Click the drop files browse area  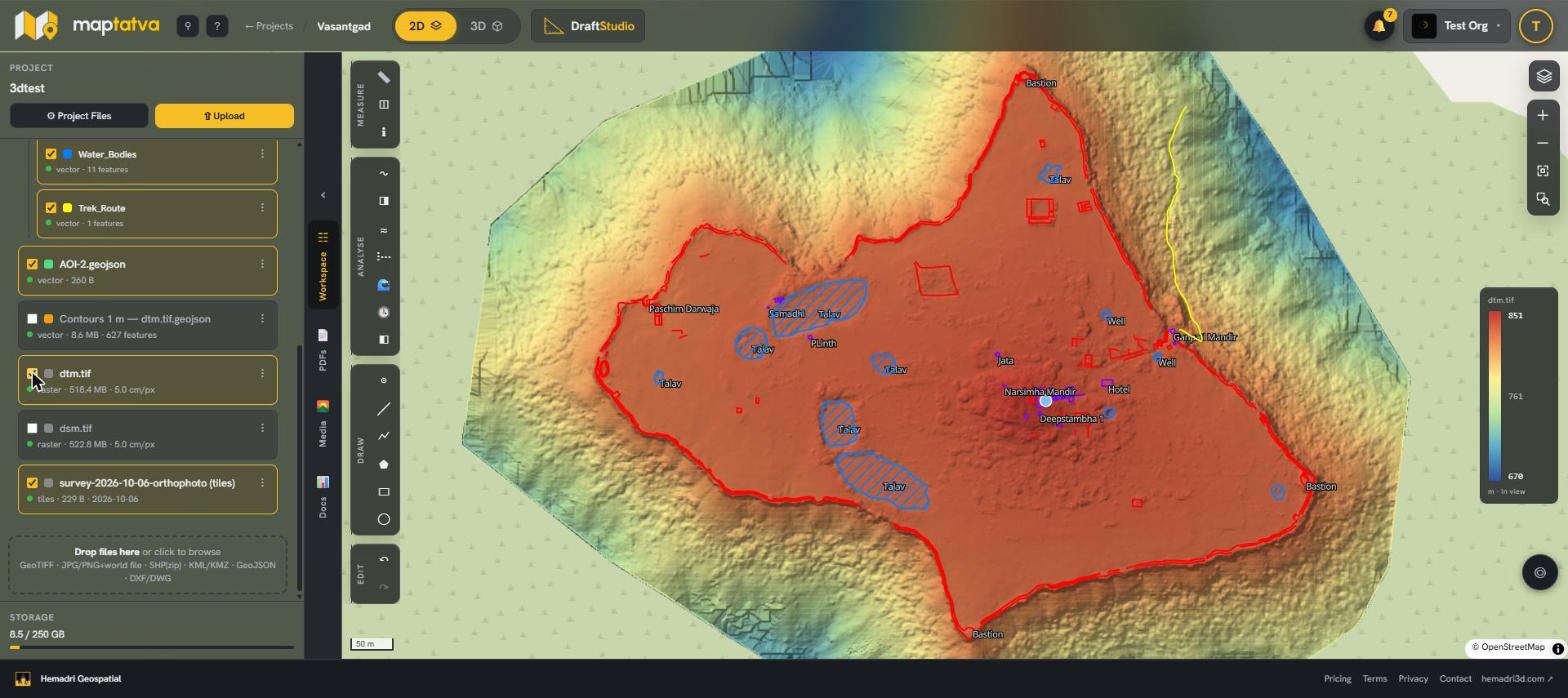(x=148, y=565)
